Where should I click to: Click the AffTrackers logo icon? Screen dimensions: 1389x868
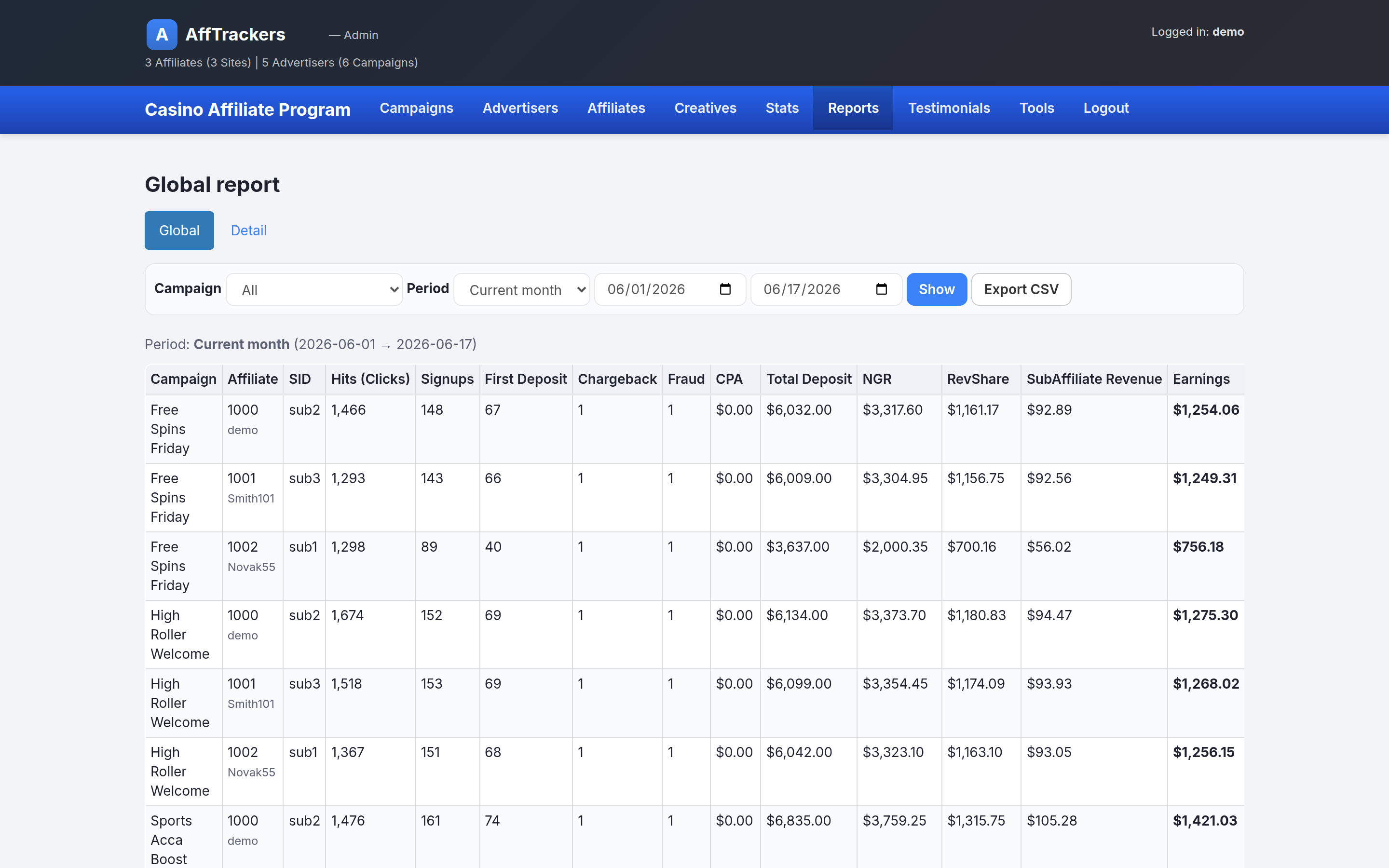click(x=161, y=34)
